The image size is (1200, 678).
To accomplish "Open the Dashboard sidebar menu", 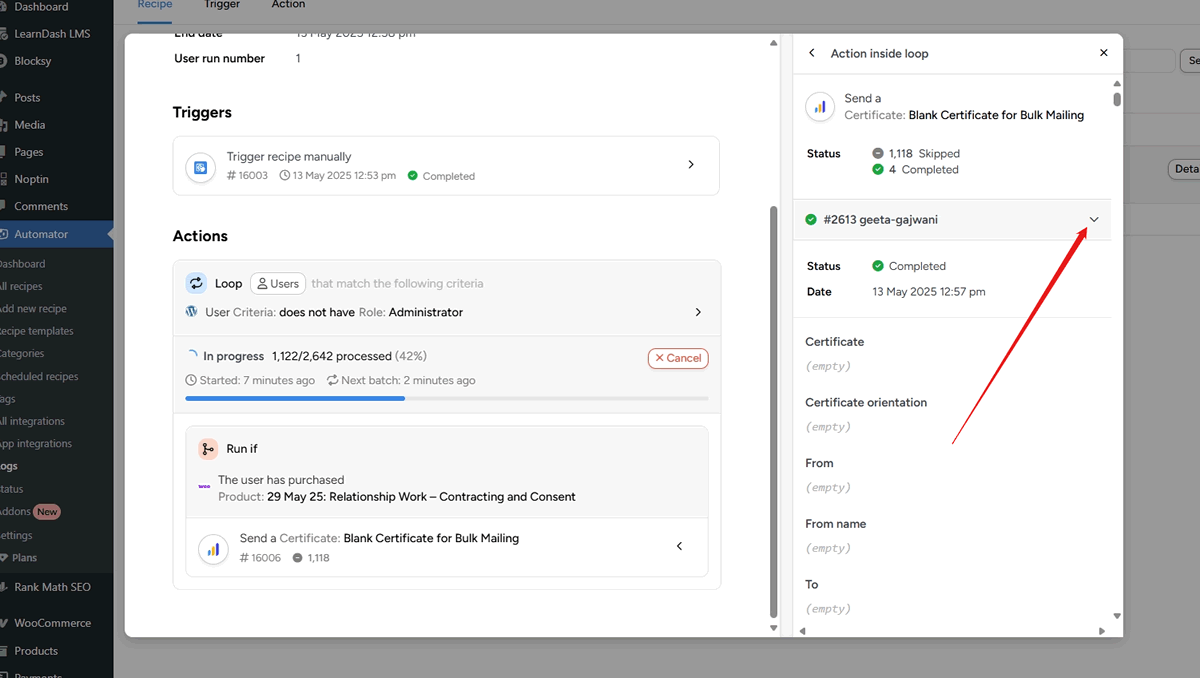I will [x=41, y=7].
